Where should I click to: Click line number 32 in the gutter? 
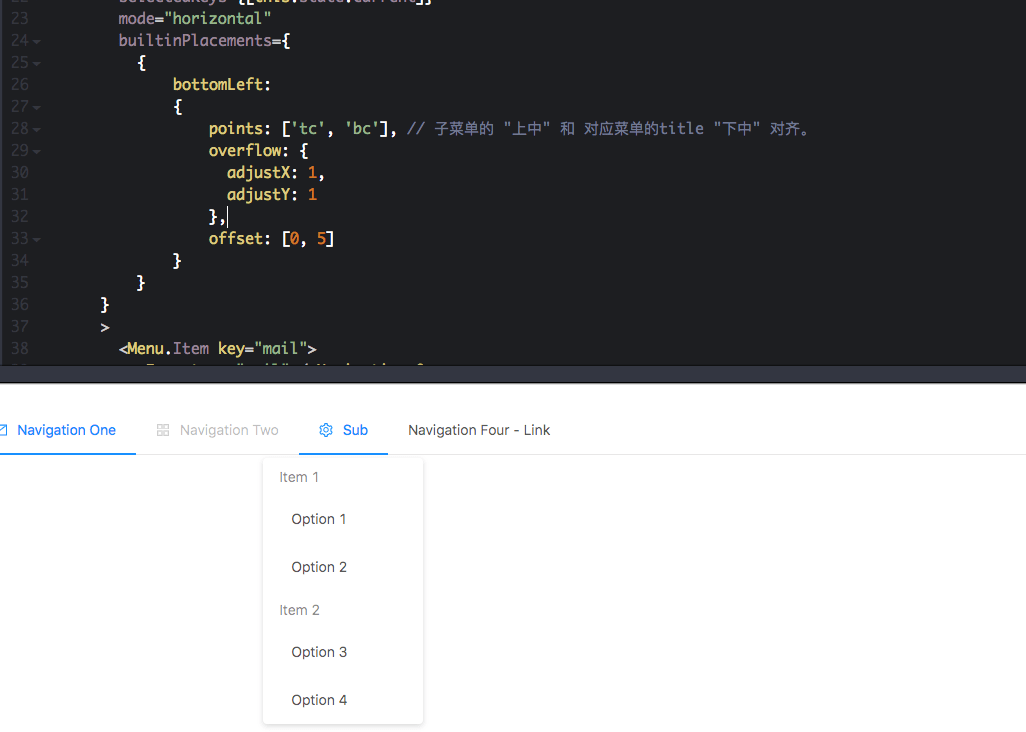pos(19,217)
